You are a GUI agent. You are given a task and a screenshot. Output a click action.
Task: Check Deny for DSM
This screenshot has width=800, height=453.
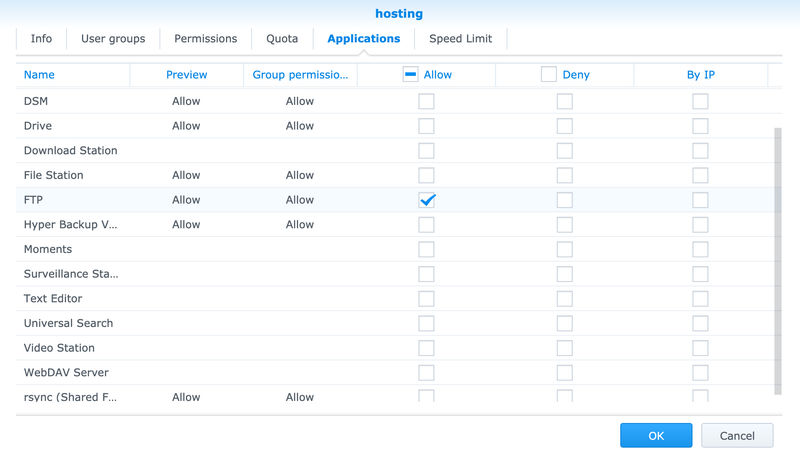pyautogui.click(x=565, y=102)
